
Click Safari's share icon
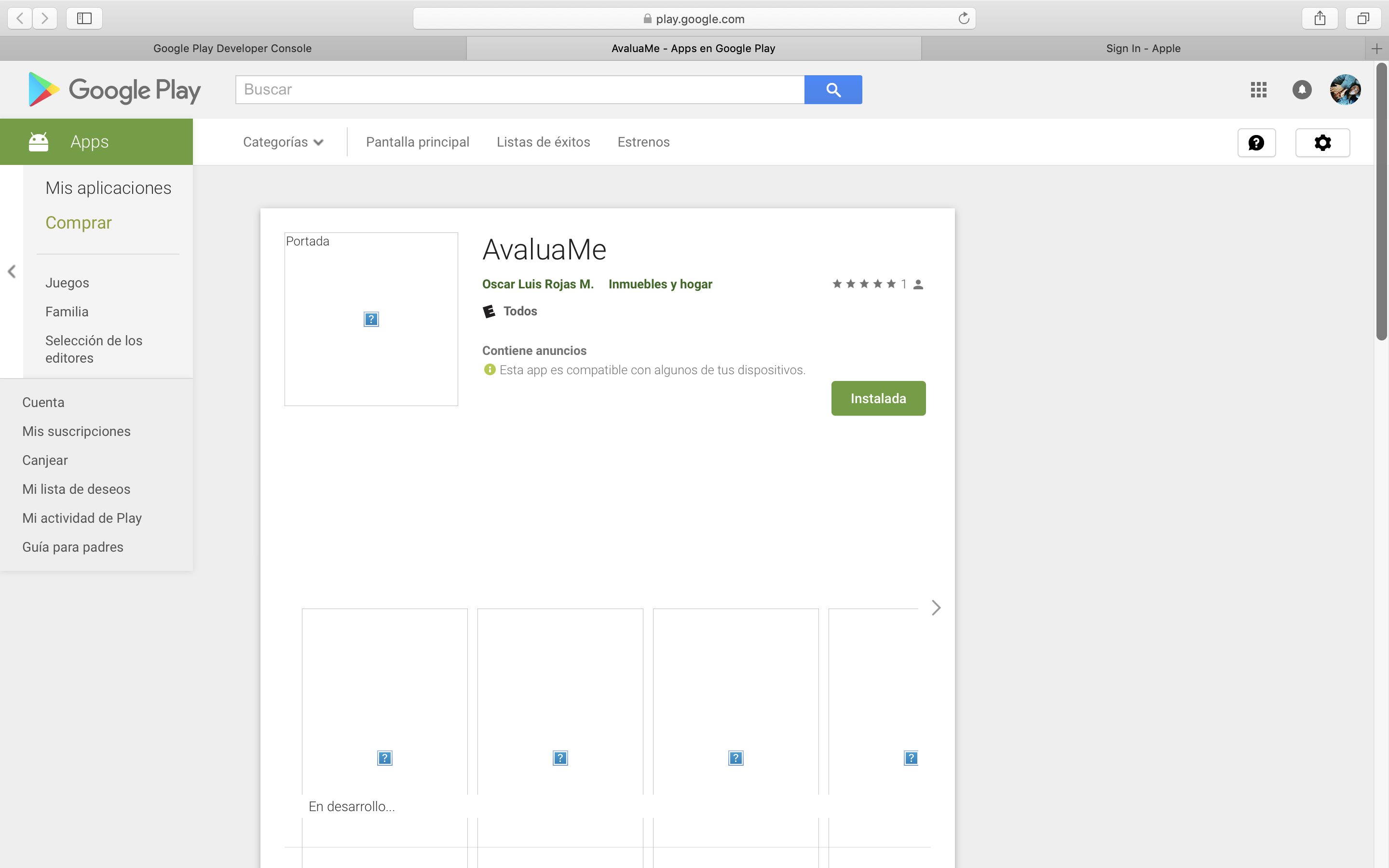(x=1320, y=18)
